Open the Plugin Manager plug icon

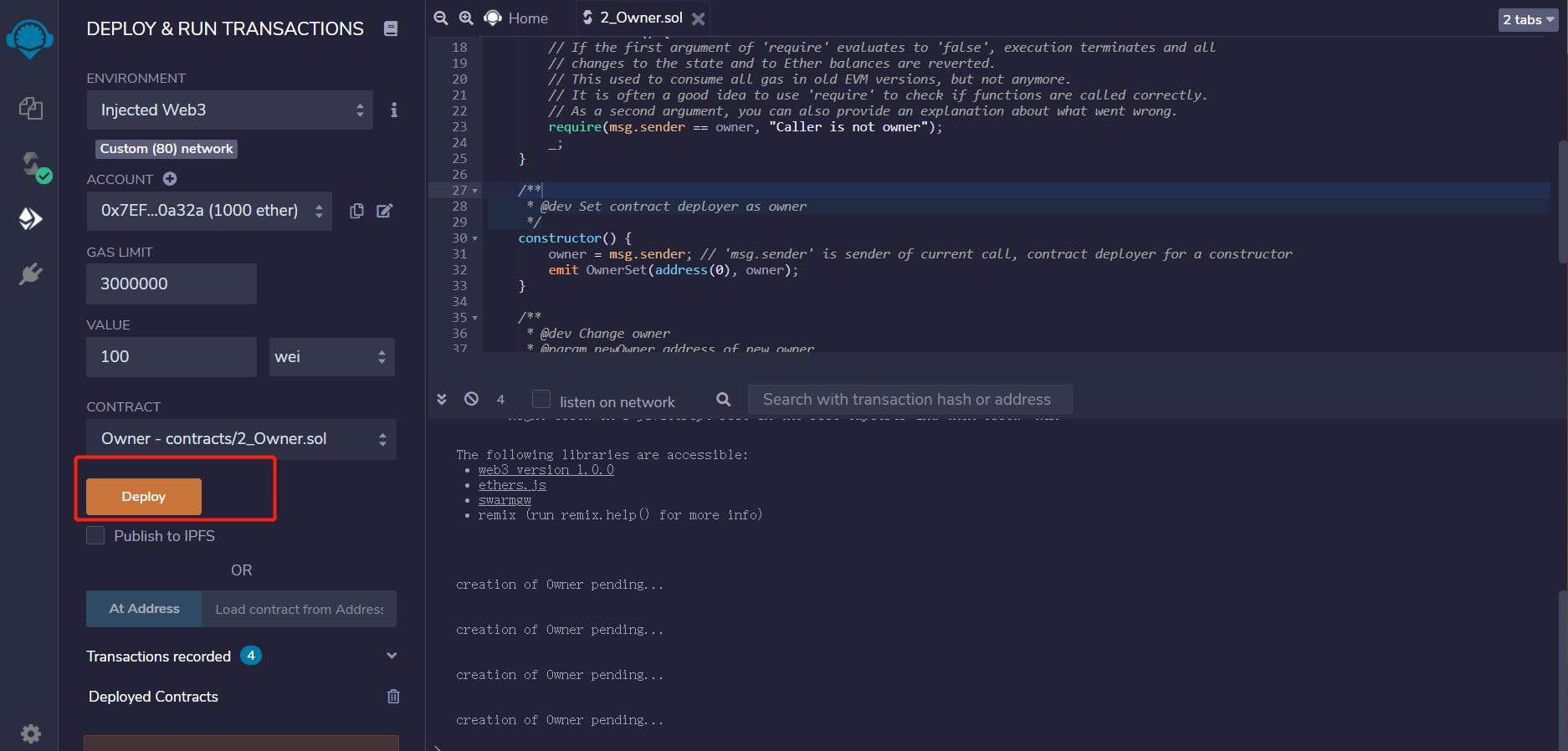click(x=31, y=273)
